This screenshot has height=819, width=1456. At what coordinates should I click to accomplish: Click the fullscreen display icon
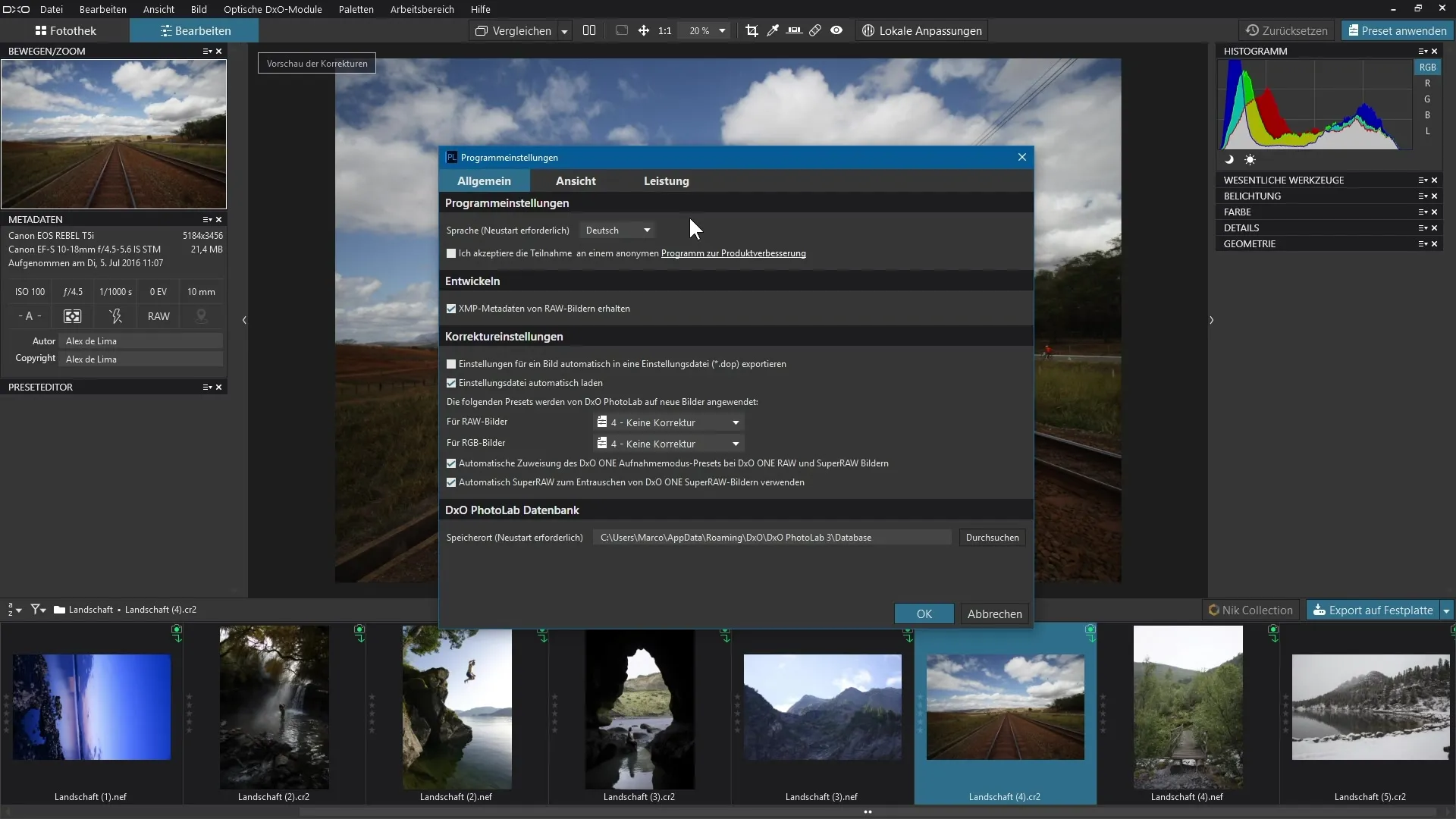[622, 30]
